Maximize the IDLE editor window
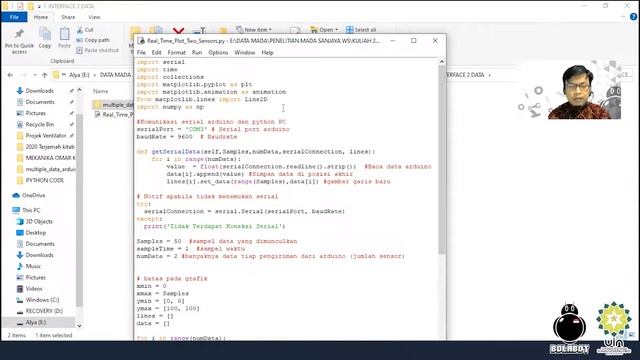This screenshot has height=360, width=640. pos(413,40)
